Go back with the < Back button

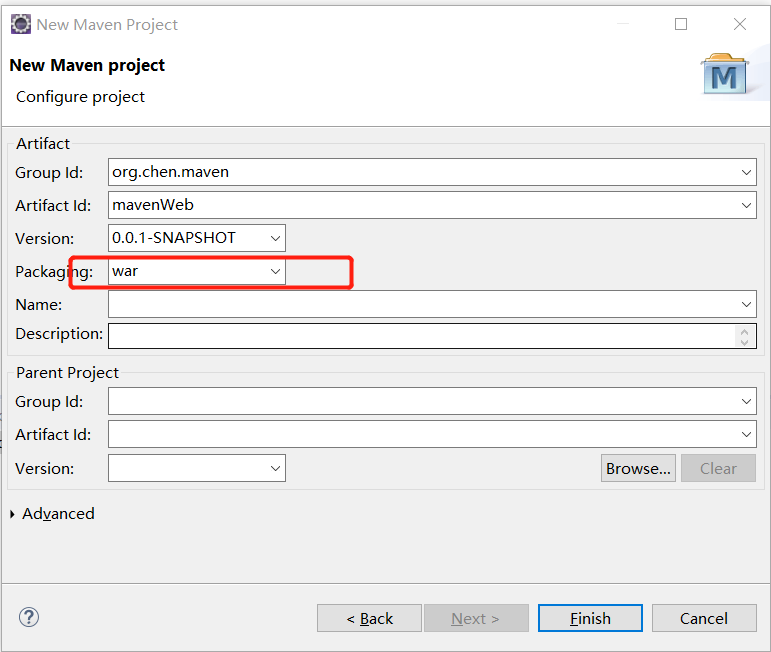point(369,618)
